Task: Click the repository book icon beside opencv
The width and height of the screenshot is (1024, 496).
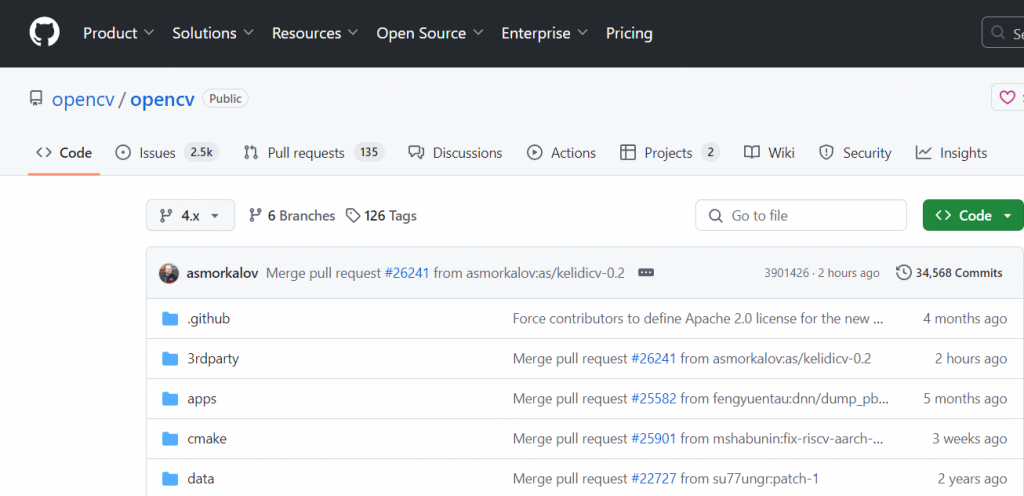Action: point(36,99)
